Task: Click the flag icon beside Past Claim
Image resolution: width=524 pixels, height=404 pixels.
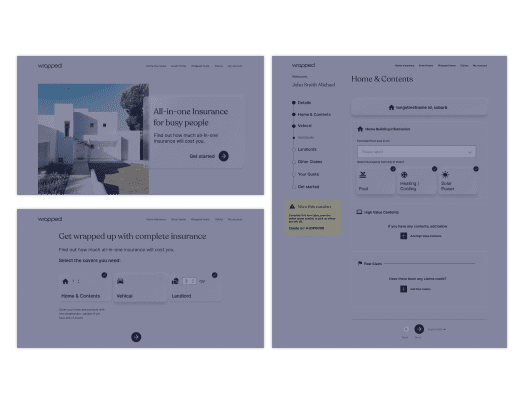Action: pos(360,263)
